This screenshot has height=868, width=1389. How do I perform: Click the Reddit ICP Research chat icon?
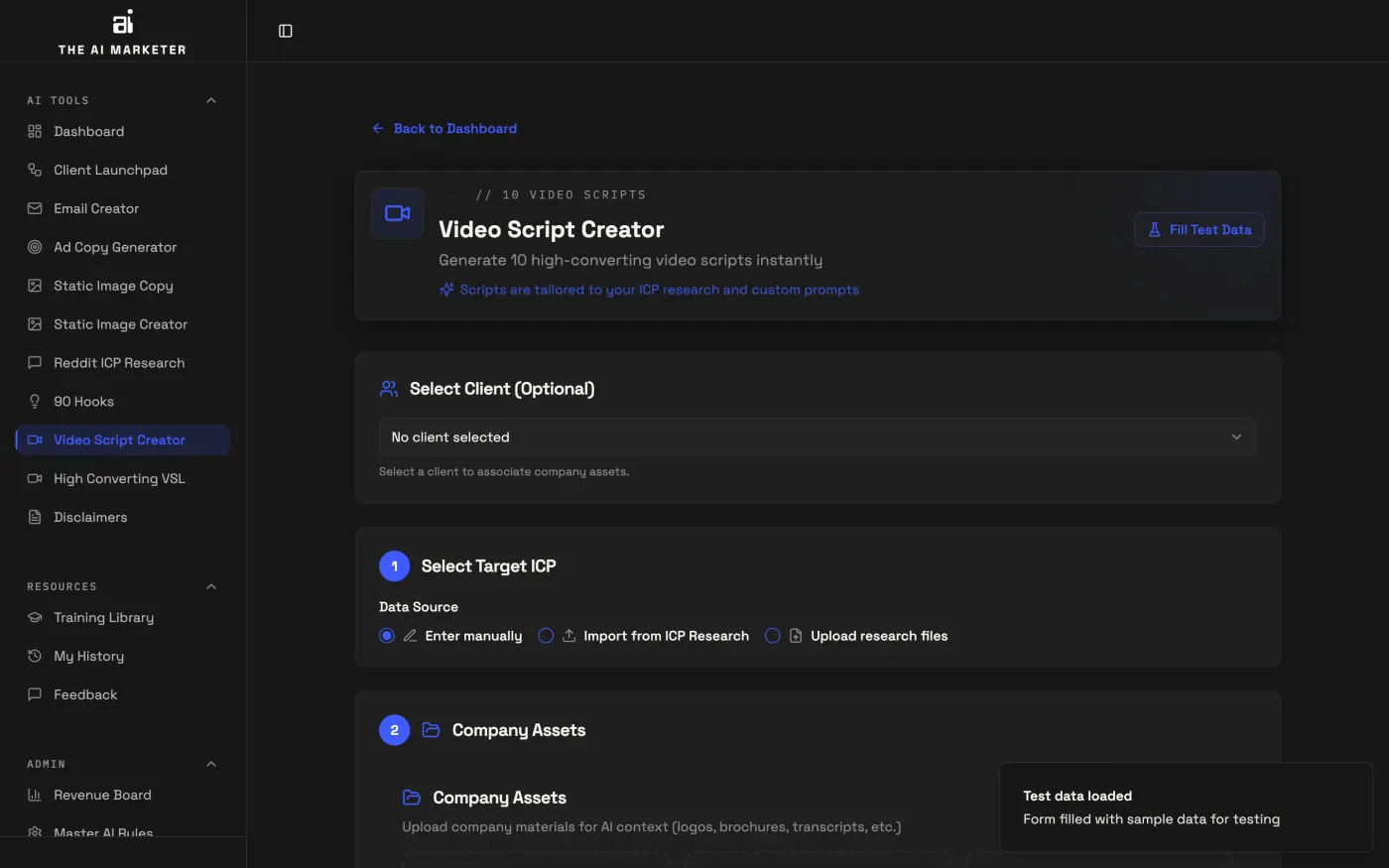pyautogui.click(x=35, y=363)
